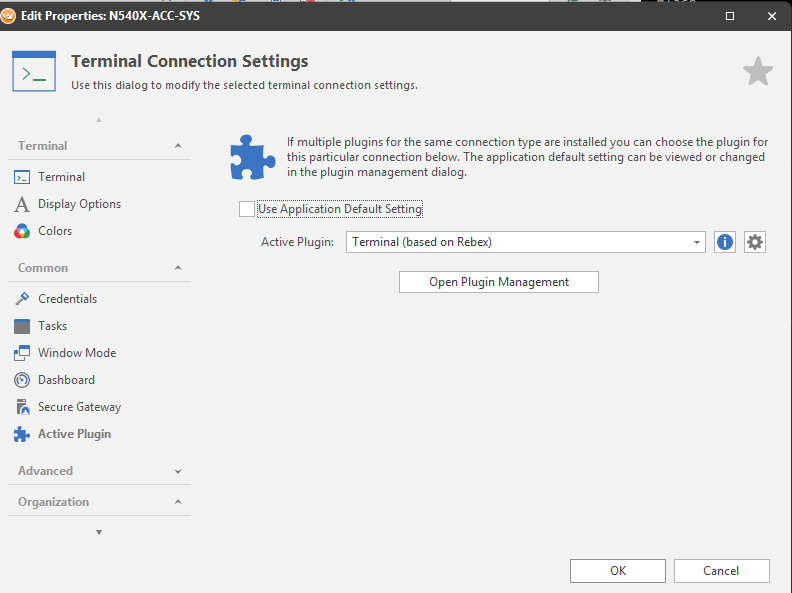
Task: Click the Tasks icon in sidebar
Action: [x=21, y=326]
